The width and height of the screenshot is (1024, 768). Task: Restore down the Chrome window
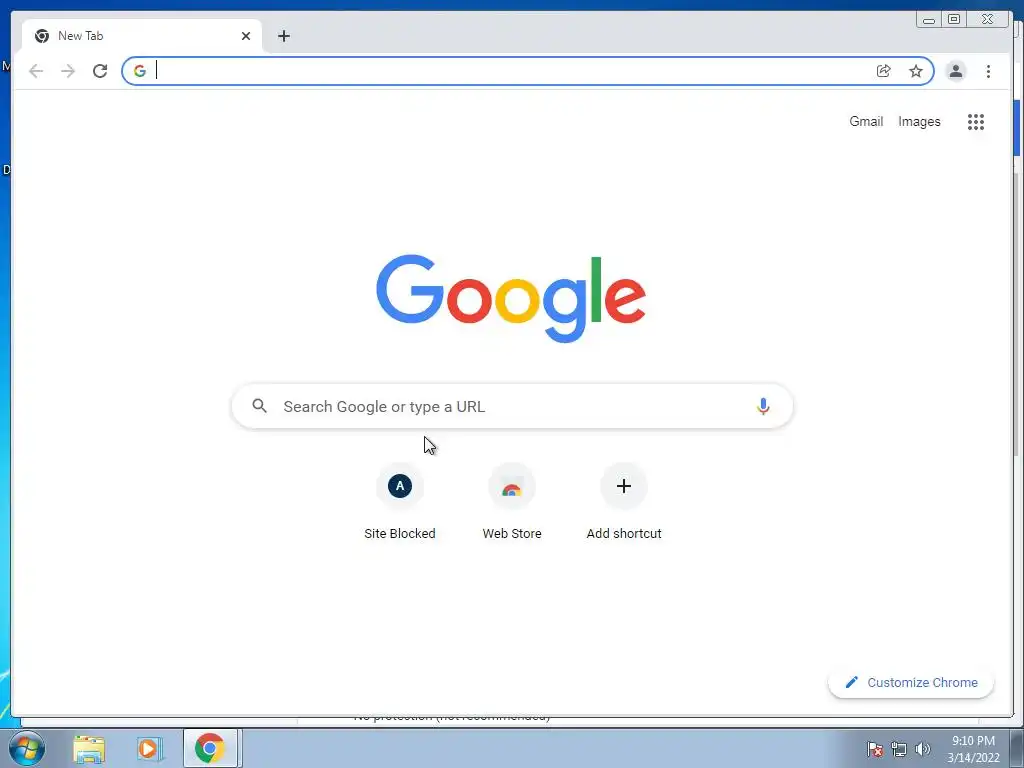click(953, 20)
